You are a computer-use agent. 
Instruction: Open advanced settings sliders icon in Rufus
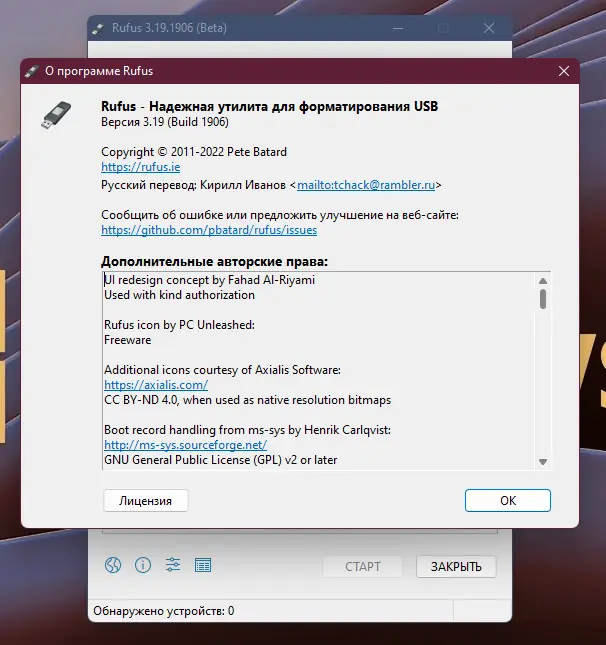(x=173, y=565)
